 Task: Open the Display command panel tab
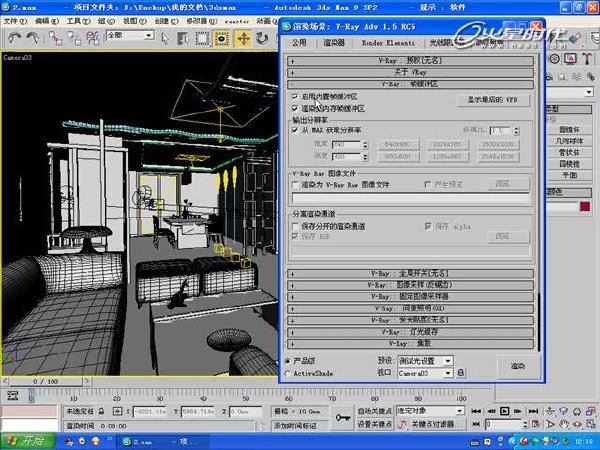pyautogui.click(x=571, y=59)
